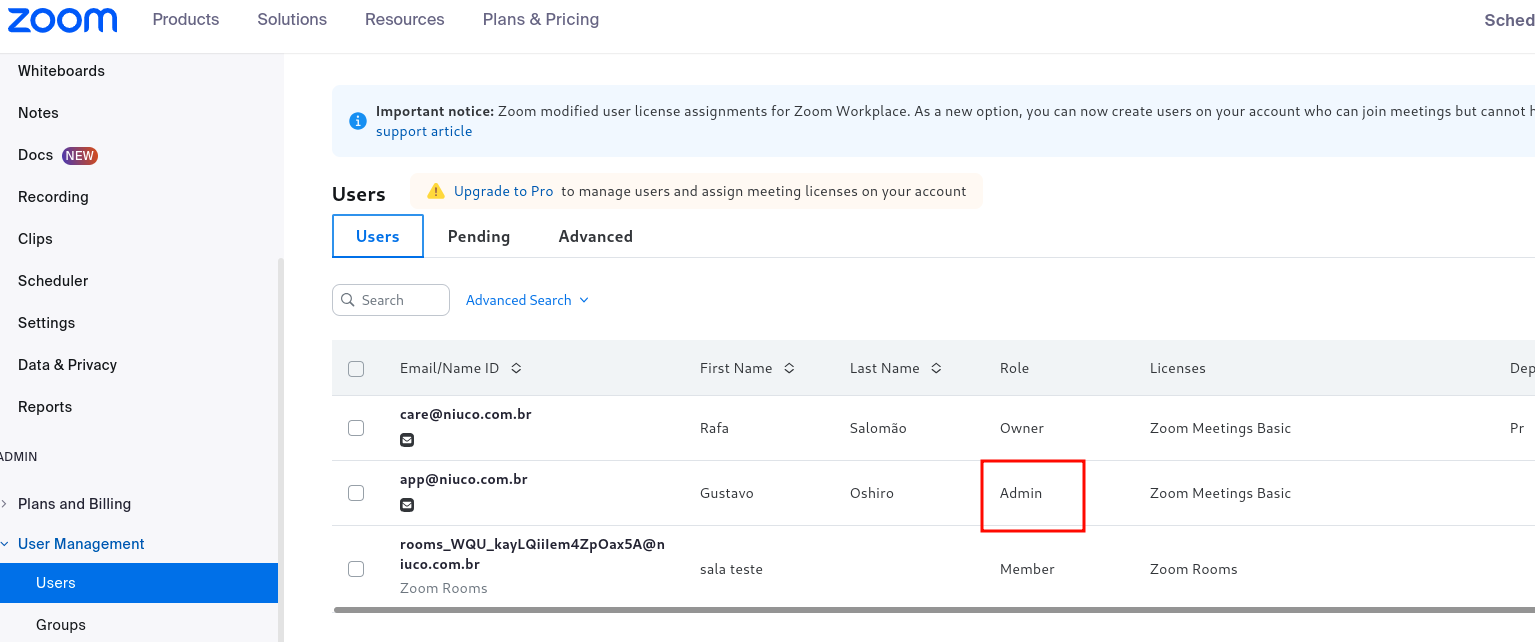Open the Resources menu
This screenshot has height=642, width=1535.
coord(405,19)
